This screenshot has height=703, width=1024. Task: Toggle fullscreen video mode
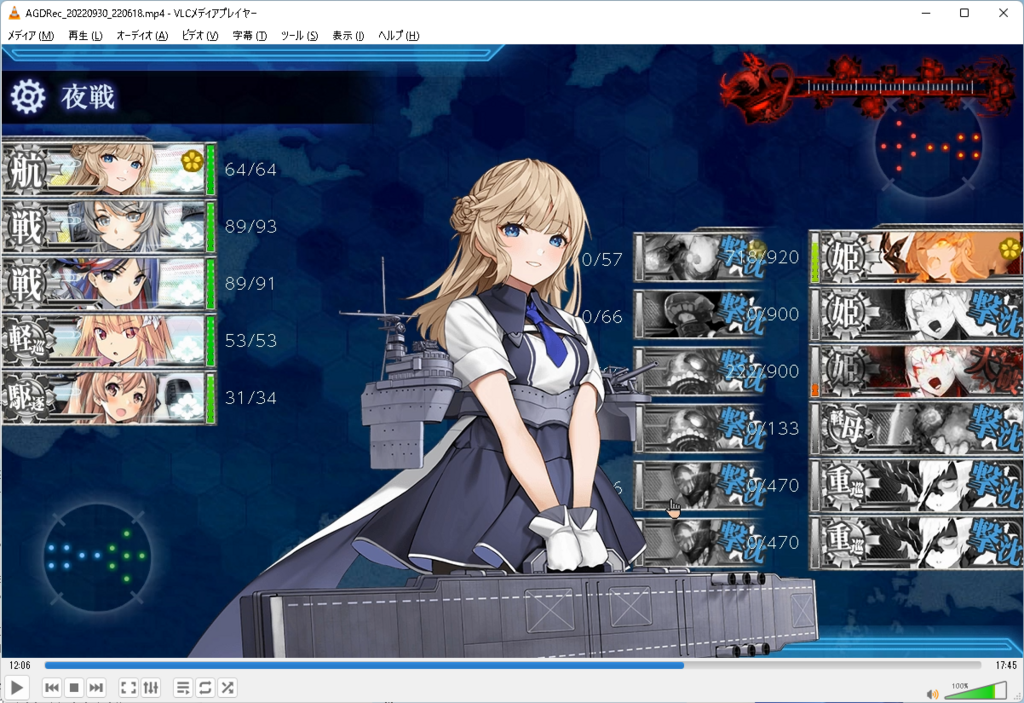128,688
